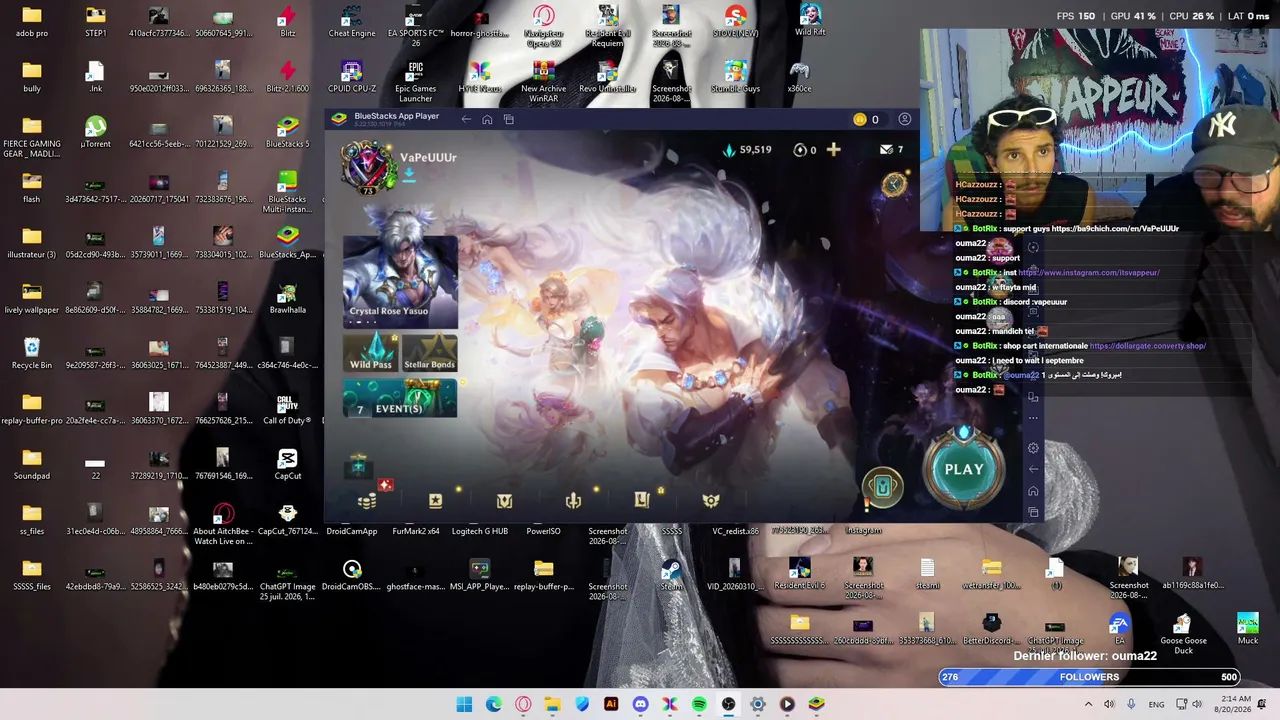Select the Revo Uninstaller desktop shortcut
Image resolution: width=1280 pixels, height=720 pixels.
coord(607,77)
